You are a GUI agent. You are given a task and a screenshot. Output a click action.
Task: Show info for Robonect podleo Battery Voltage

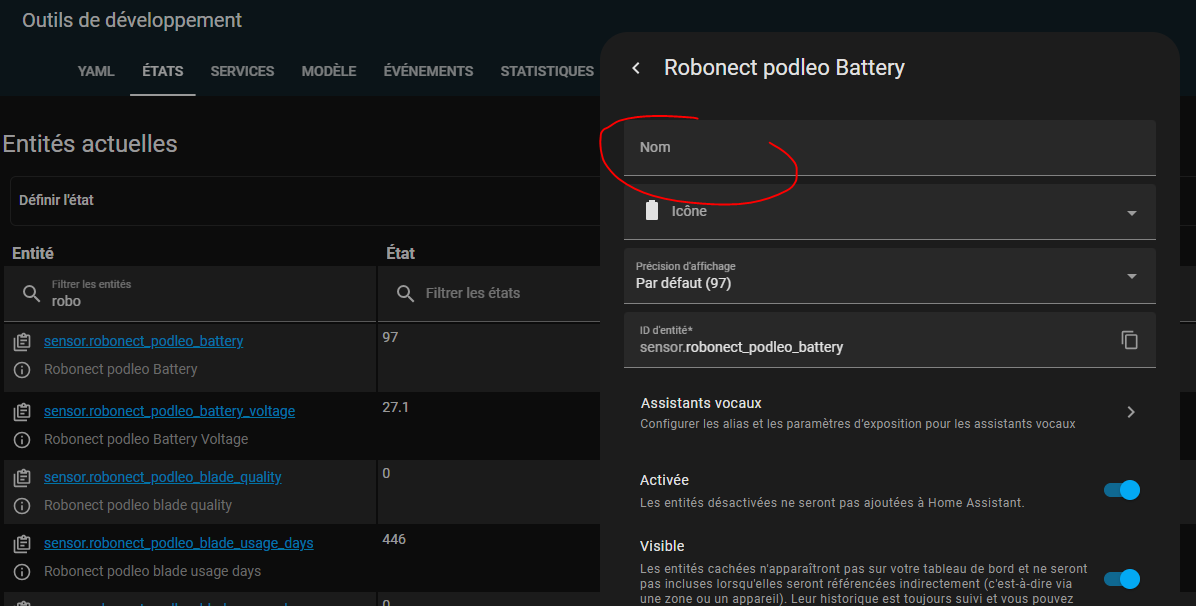pos(22,440)
